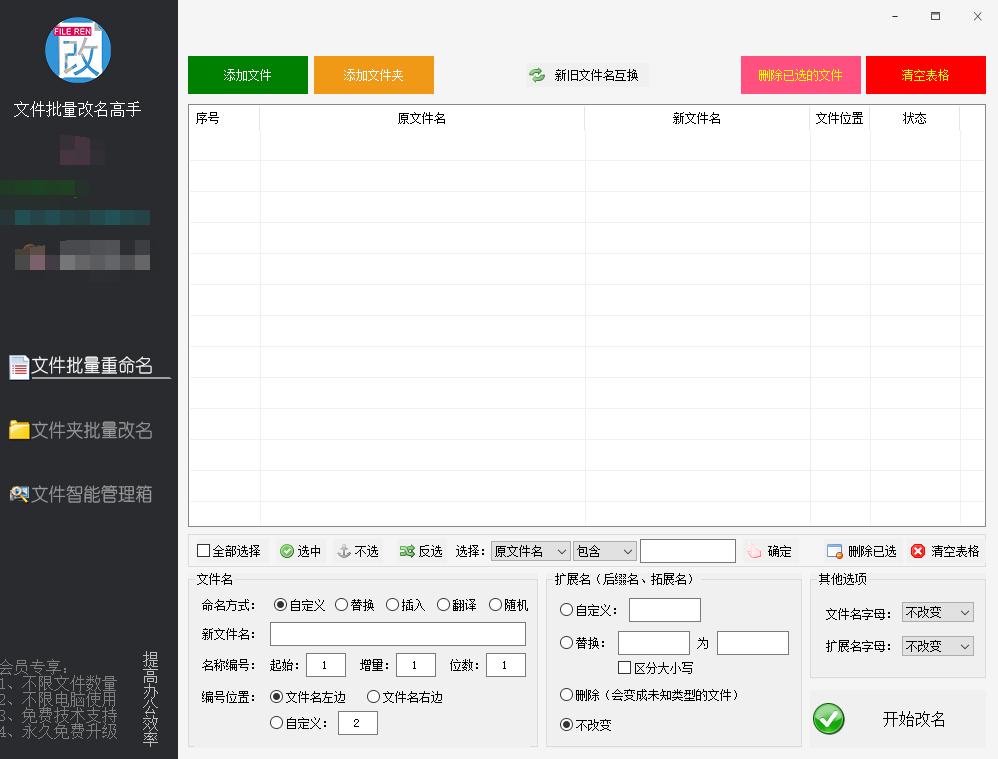998x759 pixels.
Task: Click the green 添加文件 button
Action: (247, 74)
